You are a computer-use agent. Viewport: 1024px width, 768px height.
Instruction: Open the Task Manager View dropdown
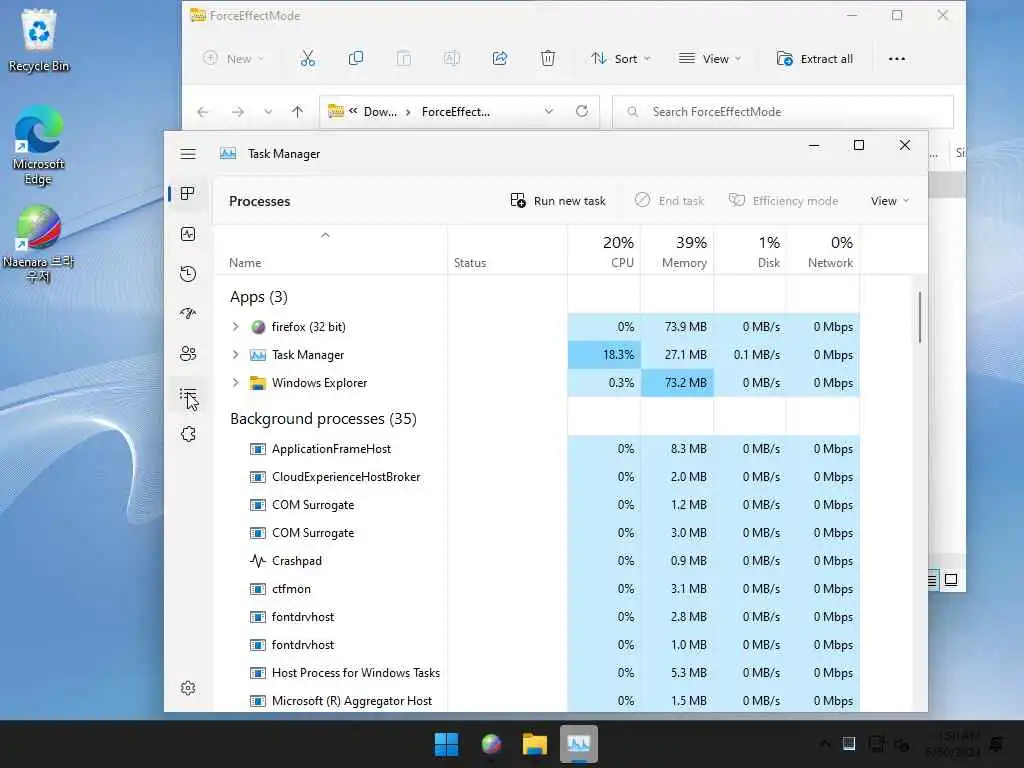click(x=889, y=200)
